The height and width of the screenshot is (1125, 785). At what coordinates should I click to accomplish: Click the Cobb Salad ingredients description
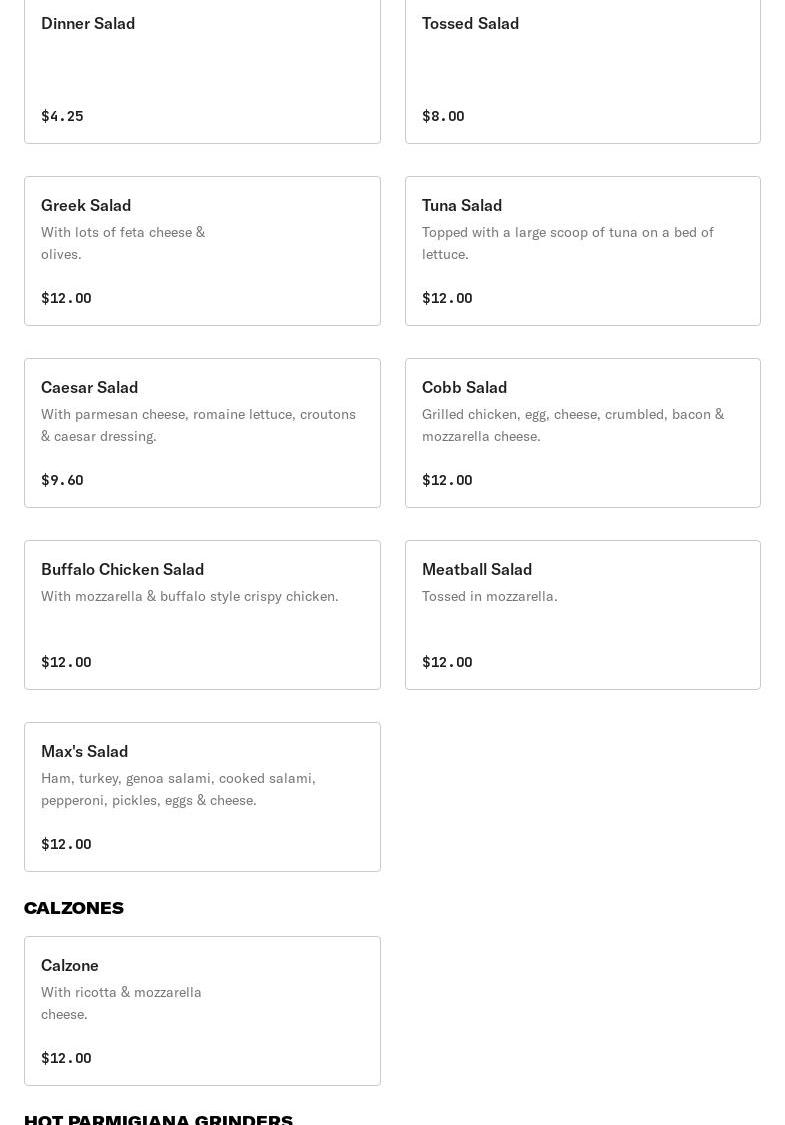coord(573,425)
